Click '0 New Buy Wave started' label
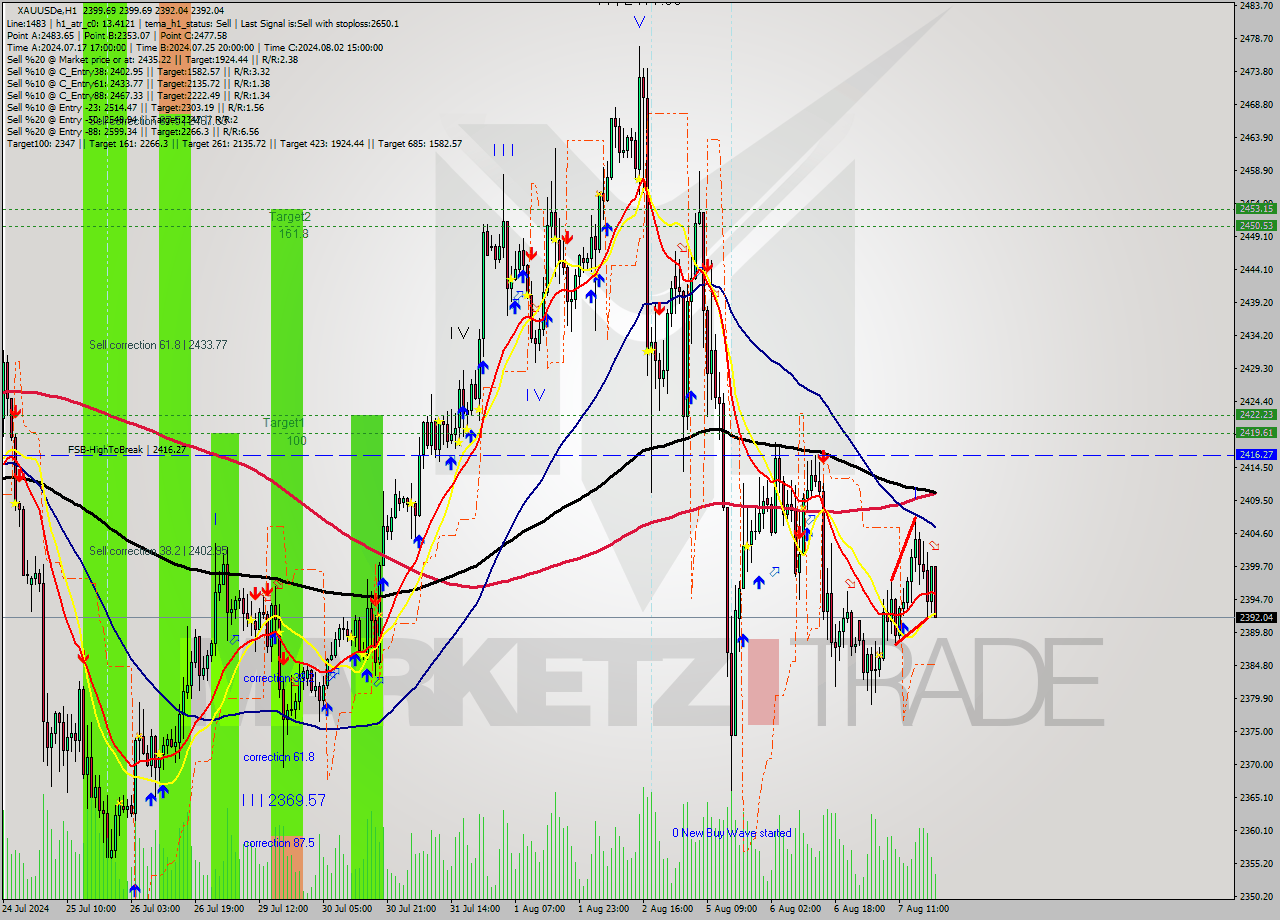This screenshot has height=920, width=1280. point(732,833)
